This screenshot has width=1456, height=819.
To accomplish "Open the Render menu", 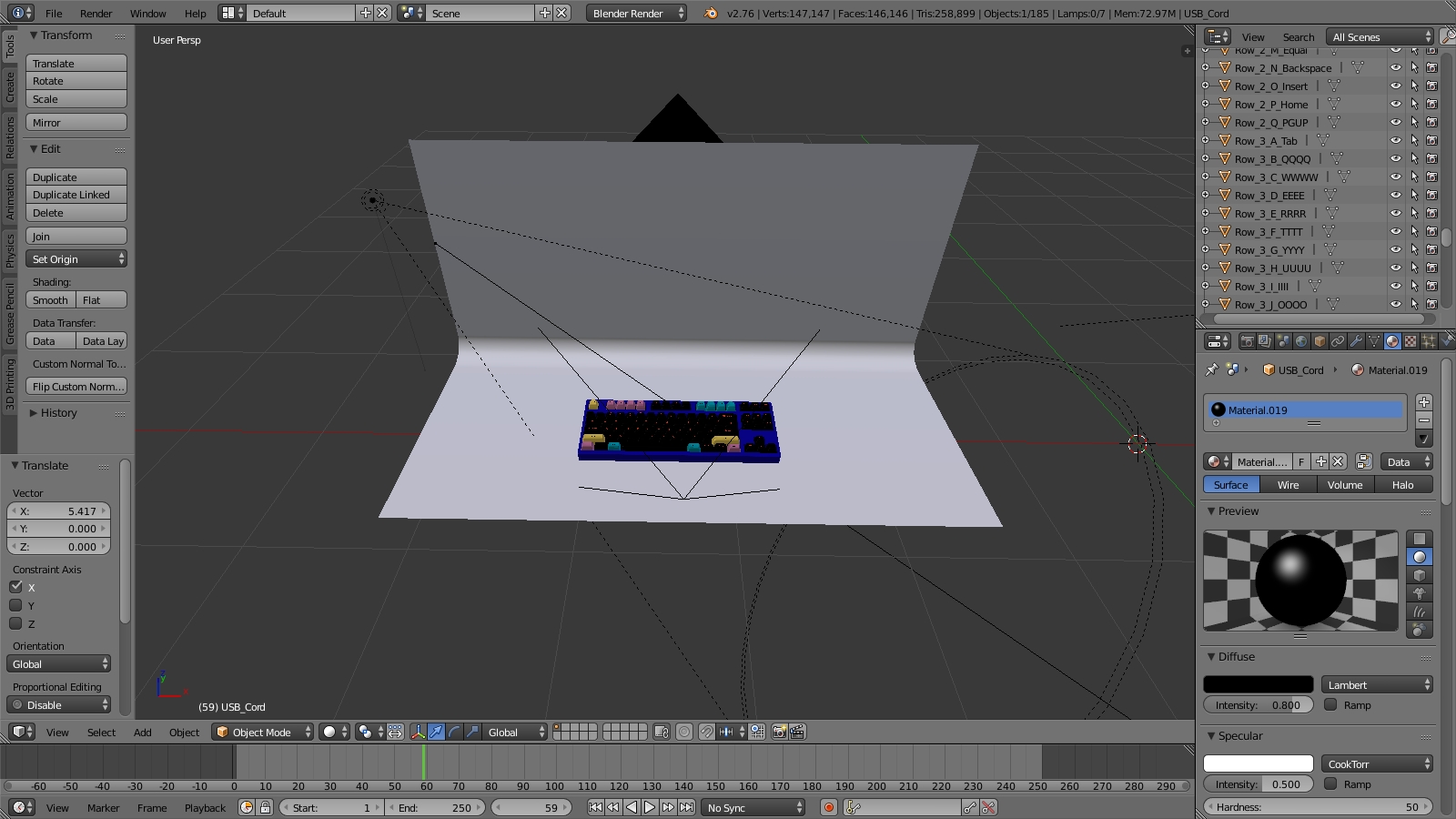I will [x=96, y=13].
